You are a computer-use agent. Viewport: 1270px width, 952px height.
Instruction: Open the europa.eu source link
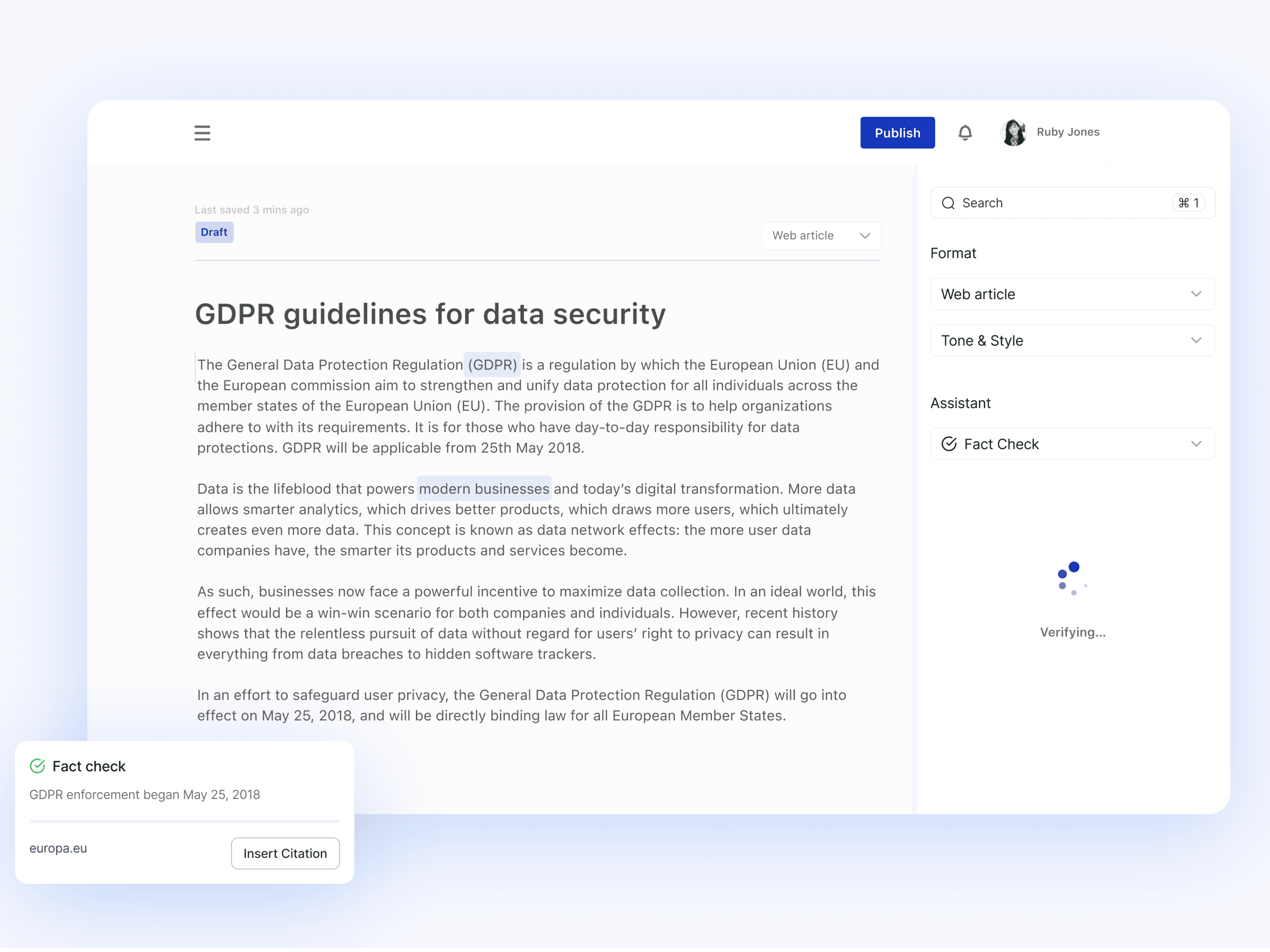tap(58, 848)
